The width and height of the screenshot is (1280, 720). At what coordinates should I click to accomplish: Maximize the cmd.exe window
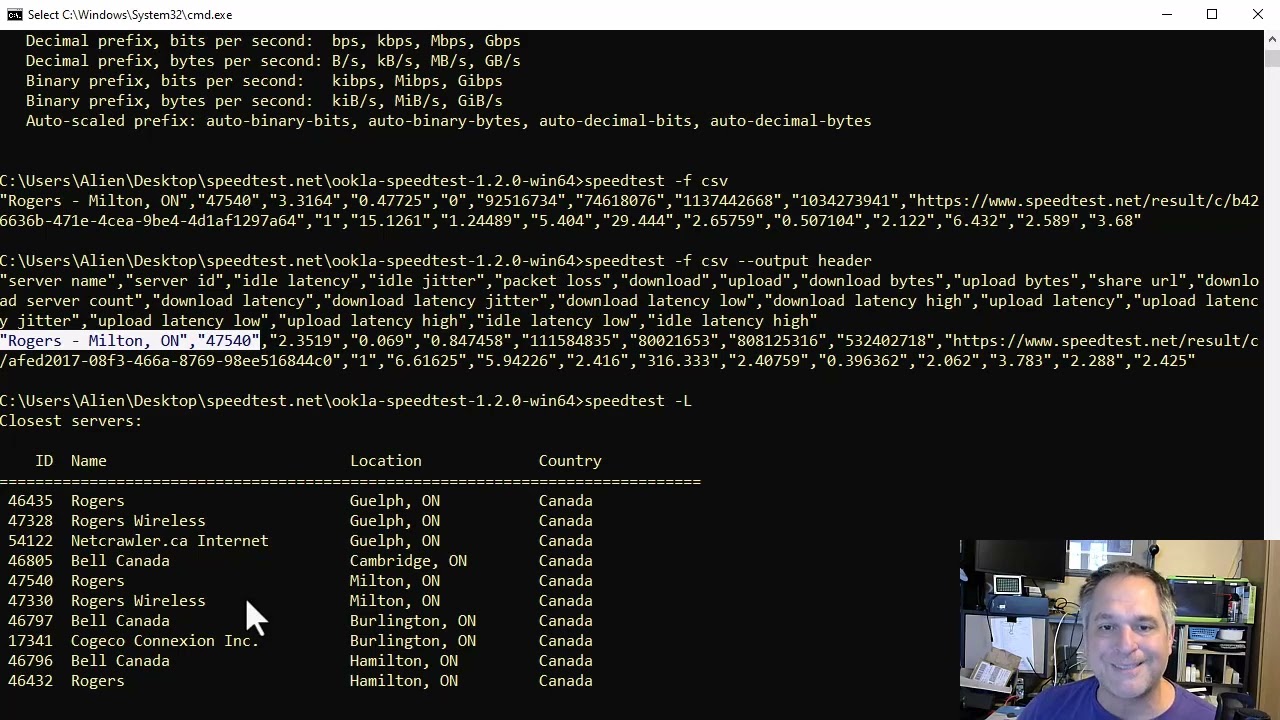1212,14
